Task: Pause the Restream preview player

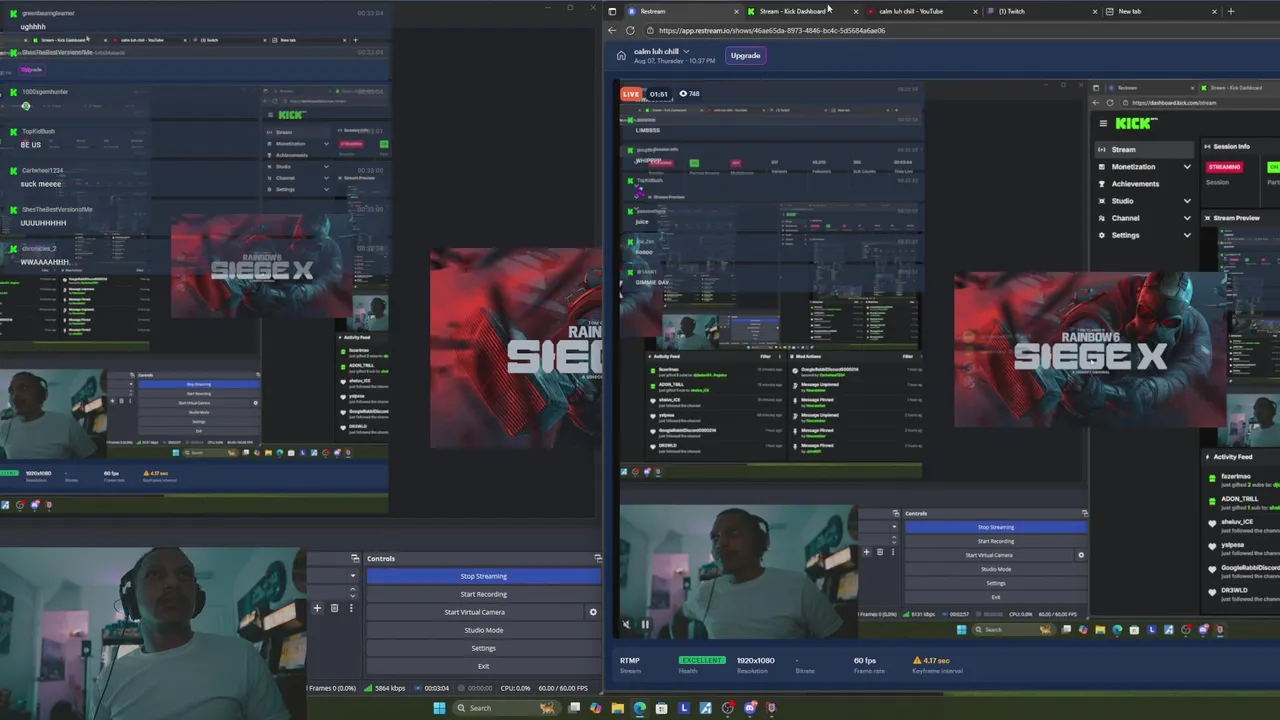Action: click(x=645, y=624)
